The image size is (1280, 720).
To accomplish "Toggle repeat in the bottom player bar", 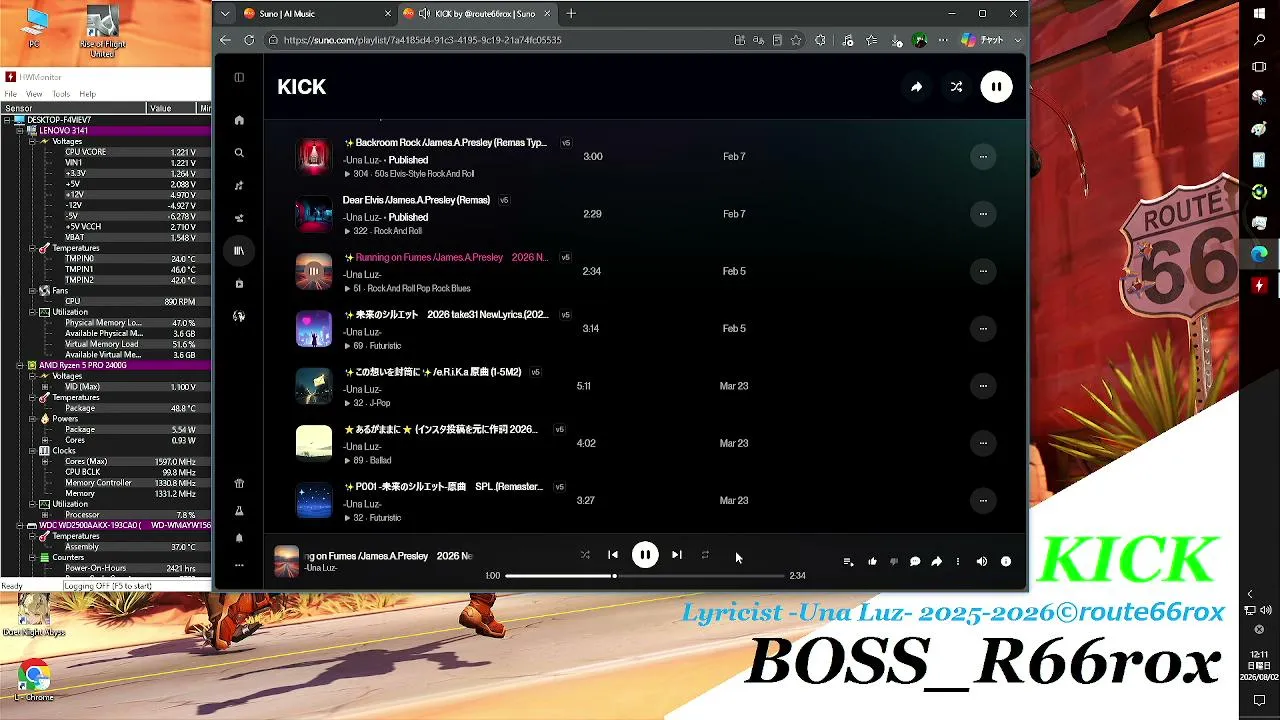I will pyautogui.click(x=705, y=555).
